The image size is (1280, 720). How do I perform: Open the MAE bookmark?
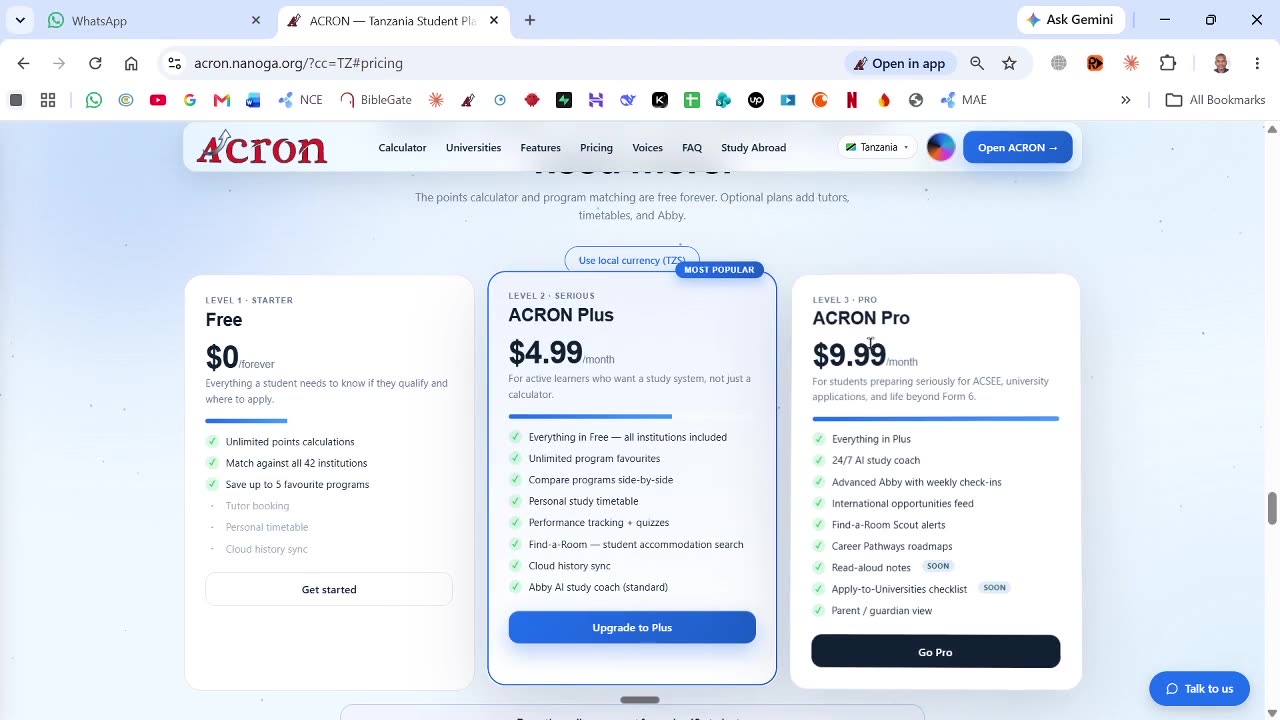(964, 100)
